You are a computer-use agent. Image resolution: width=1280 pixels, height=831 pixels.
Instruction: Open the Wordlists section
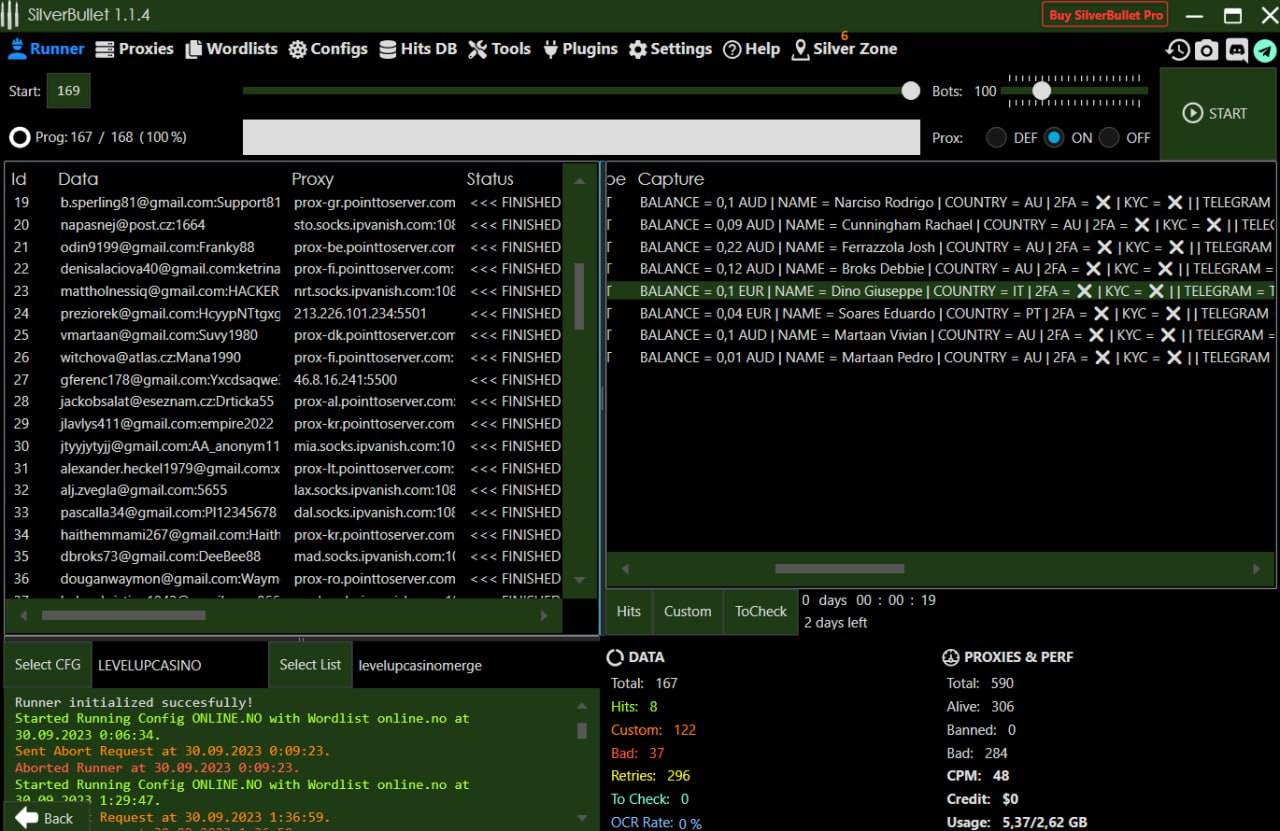coord(229,49)
